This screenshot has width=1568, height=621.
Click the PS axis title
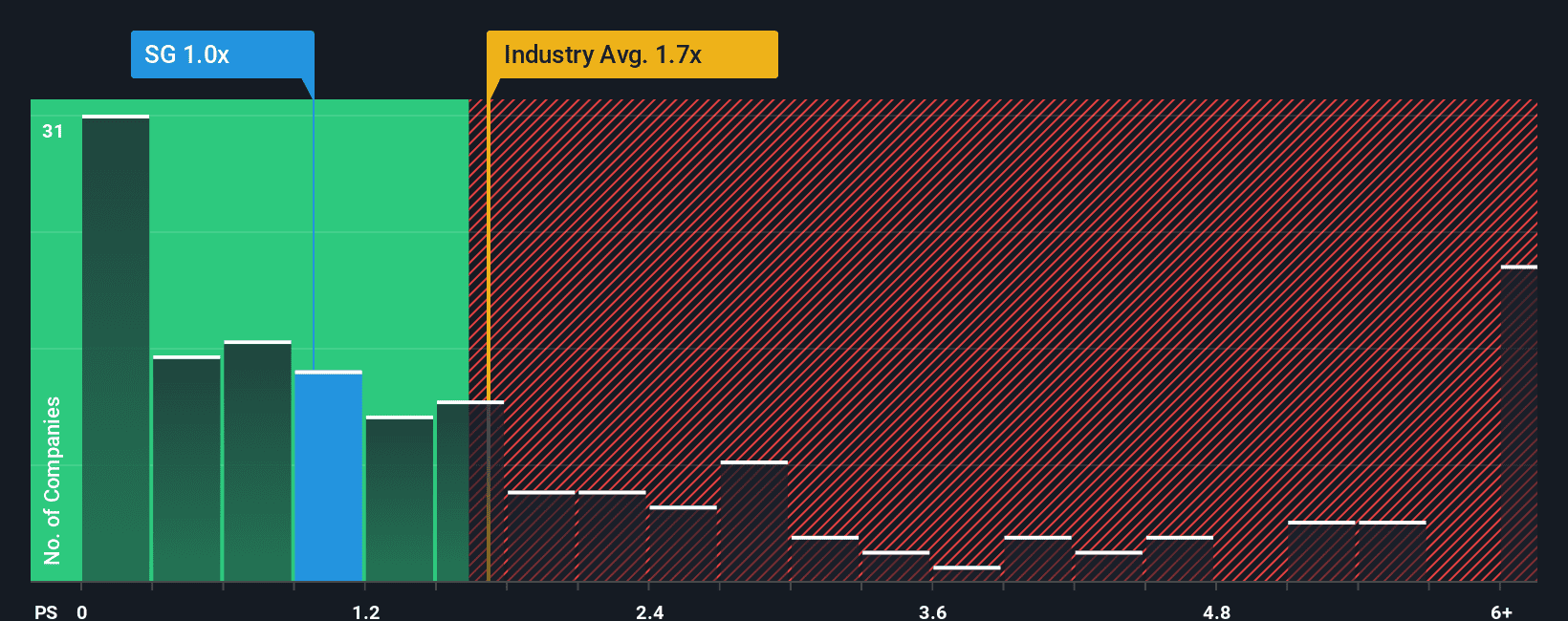coord(46,611)
